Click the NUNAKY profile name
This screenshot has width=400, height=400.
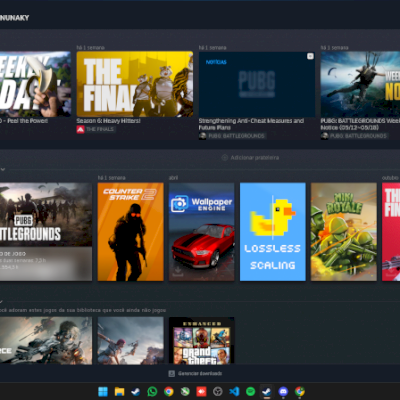pos(15,18)
